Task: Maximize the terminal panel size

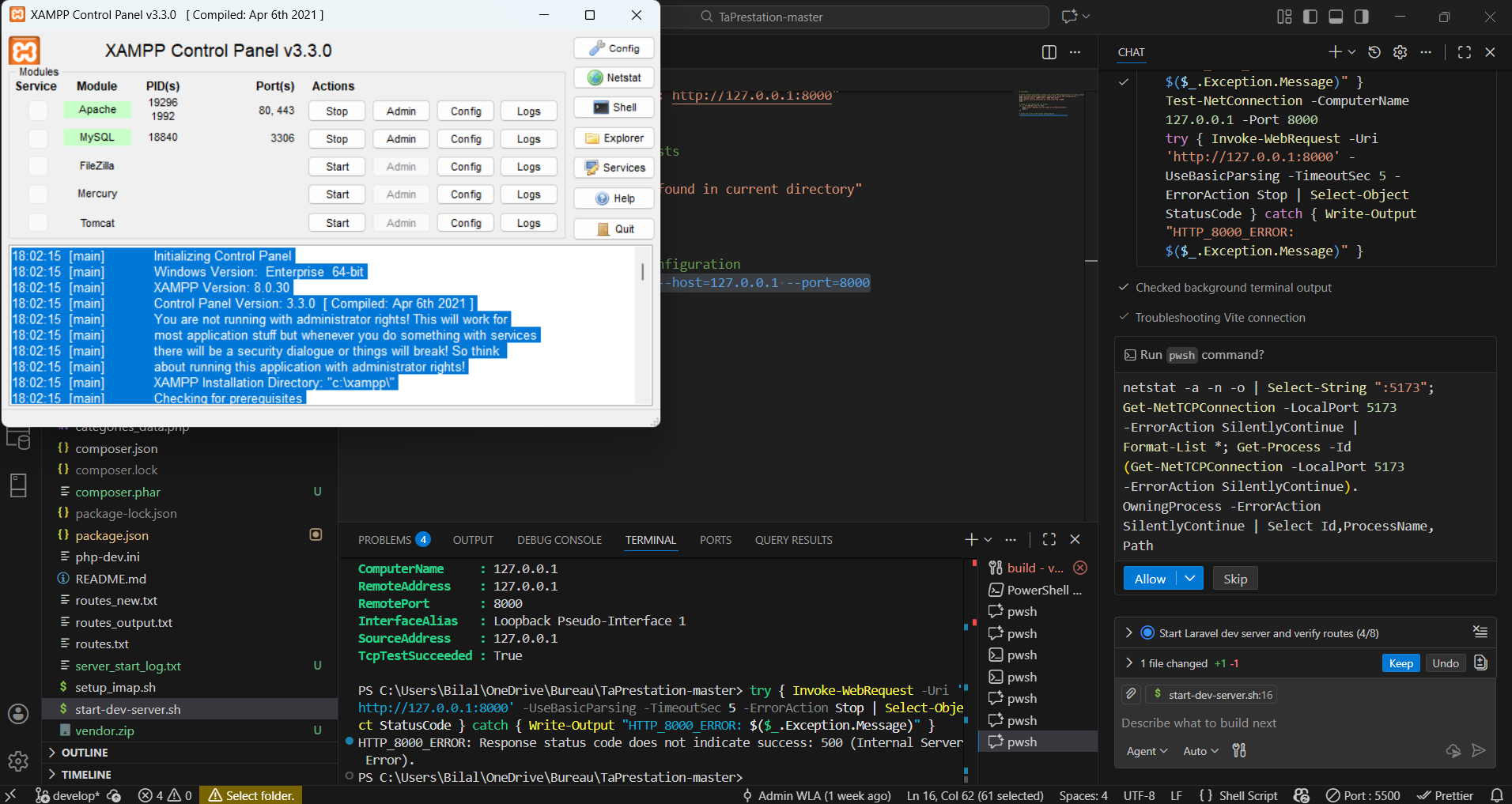Action: click(1049, 539)
